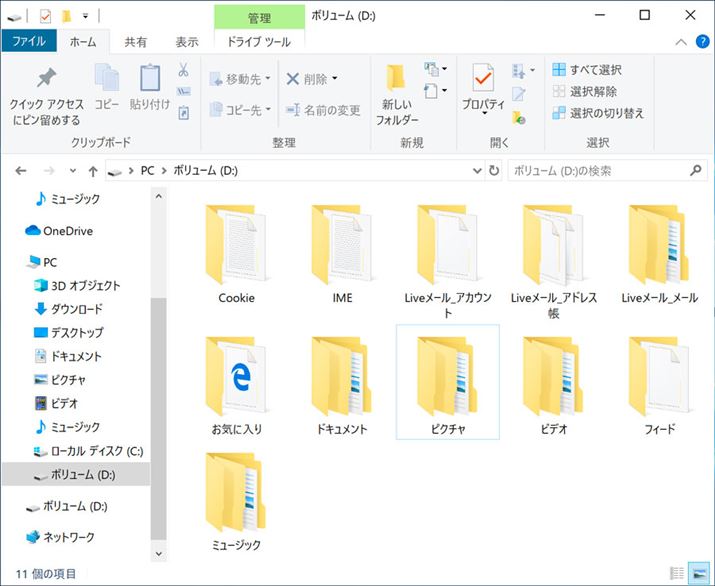Click New folder icon in title bar
The width and height of the screenshot is (715, 586).
click(67, 17)
